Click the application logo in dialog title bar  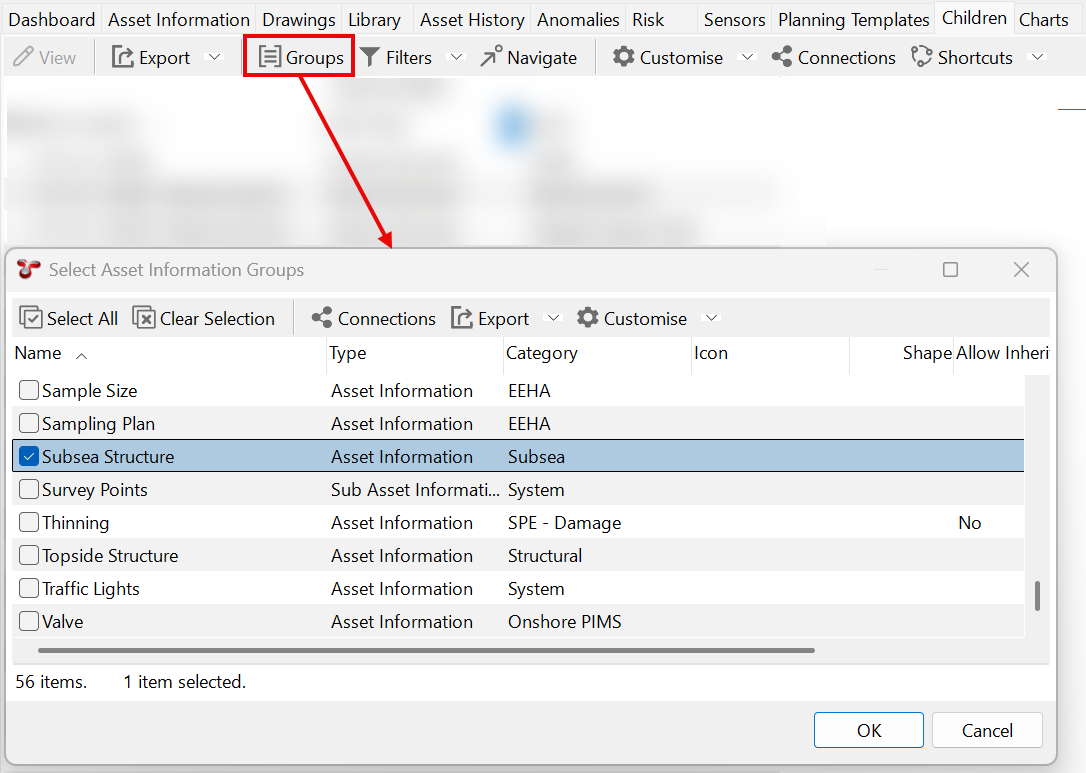point(28,269)
